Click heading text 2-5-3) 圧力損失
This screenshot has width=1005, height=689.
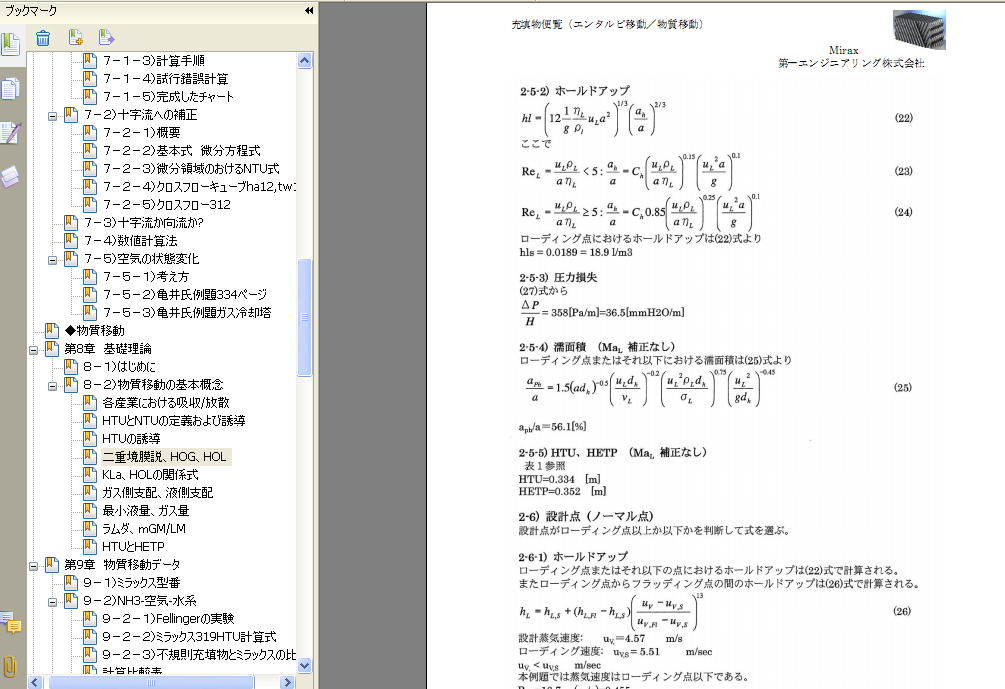[x=558, y=278]
